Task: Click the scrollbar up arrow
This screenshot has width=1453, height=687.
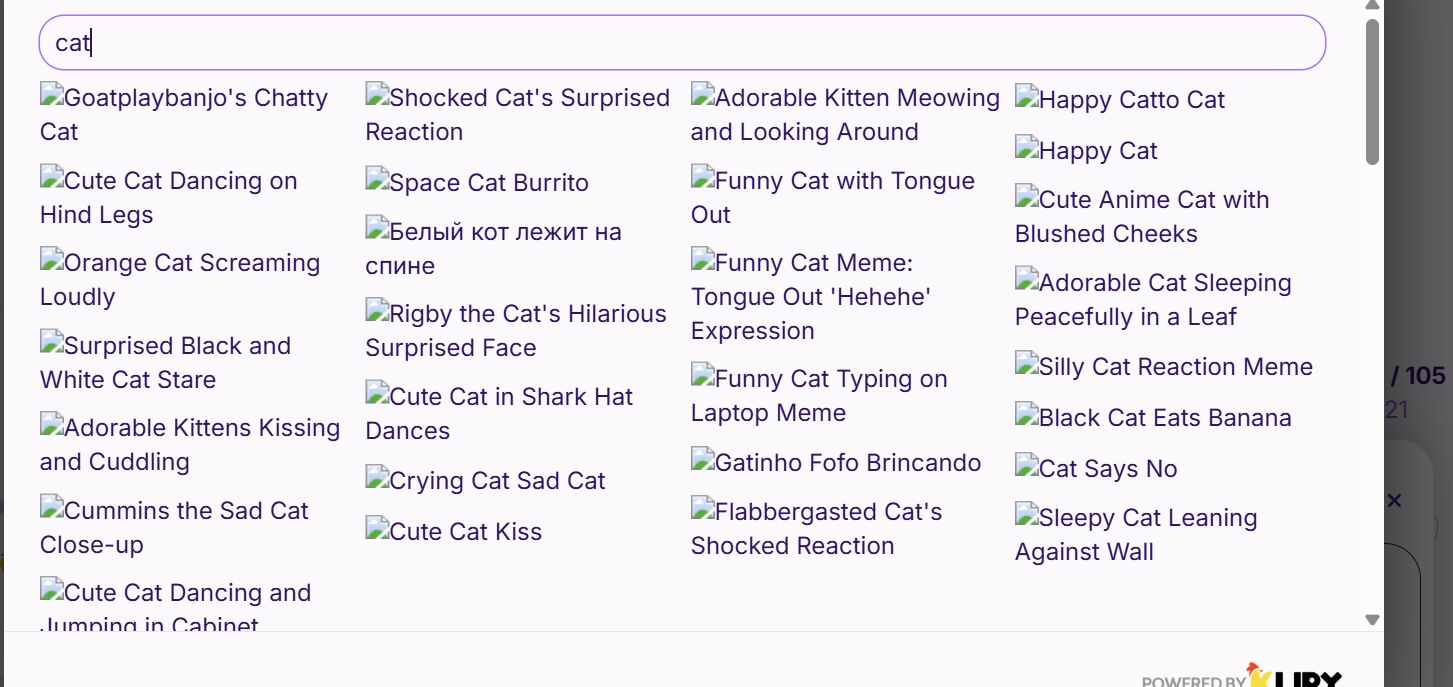Action: 1372,6
